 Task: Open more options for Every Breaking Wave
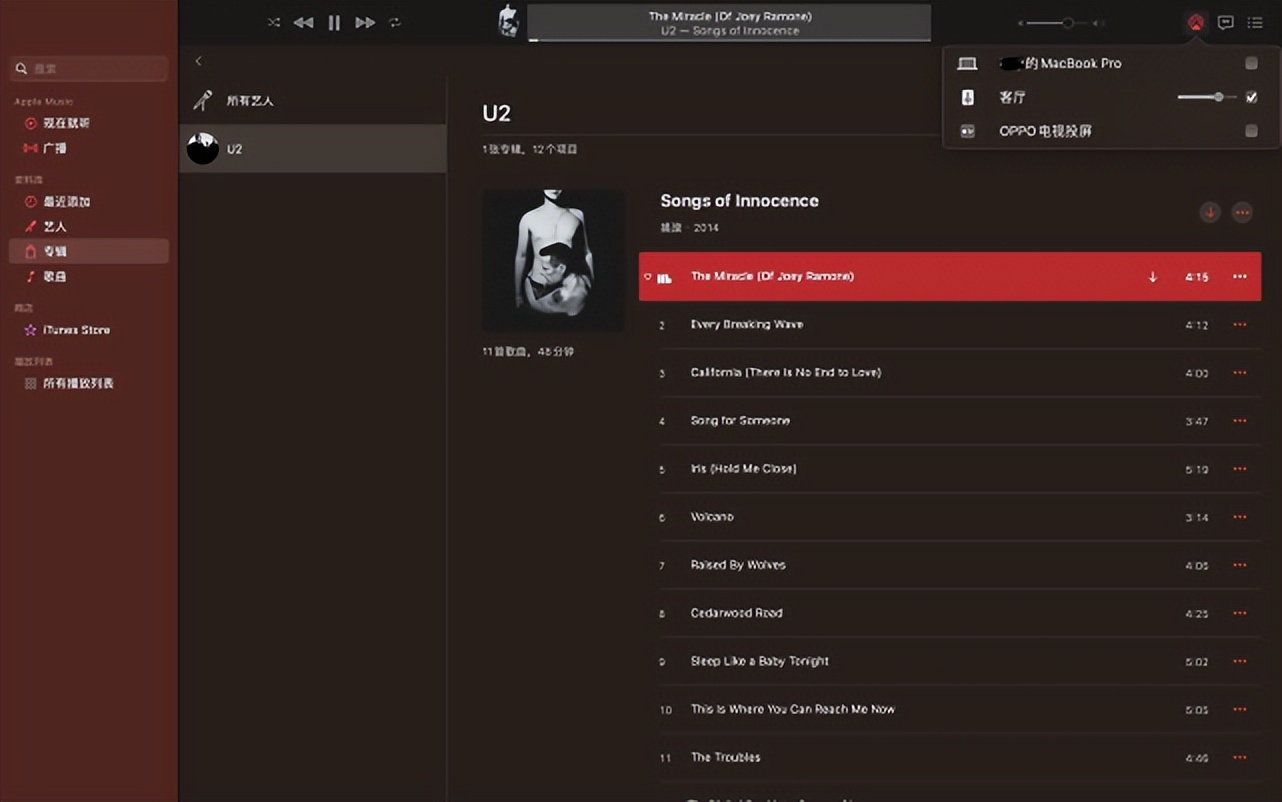[1240, 325]
